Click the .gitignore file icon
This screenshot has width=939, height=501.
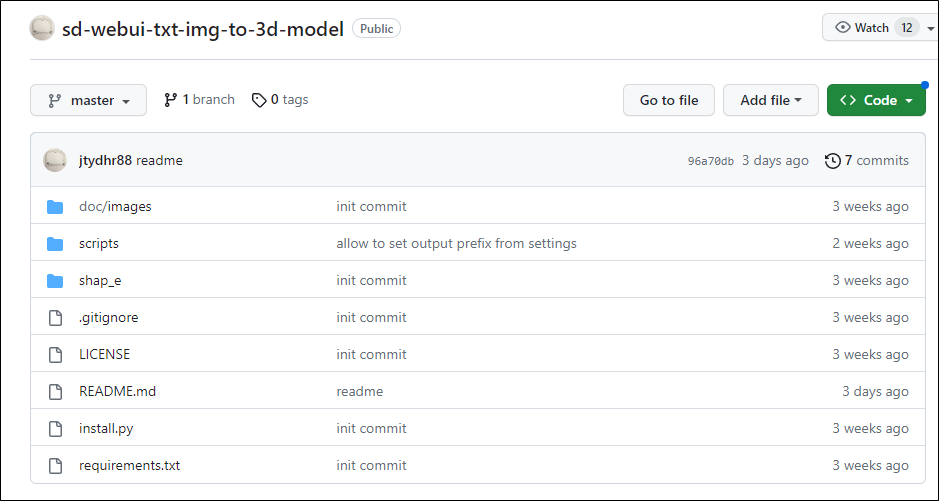click(55, 318)
